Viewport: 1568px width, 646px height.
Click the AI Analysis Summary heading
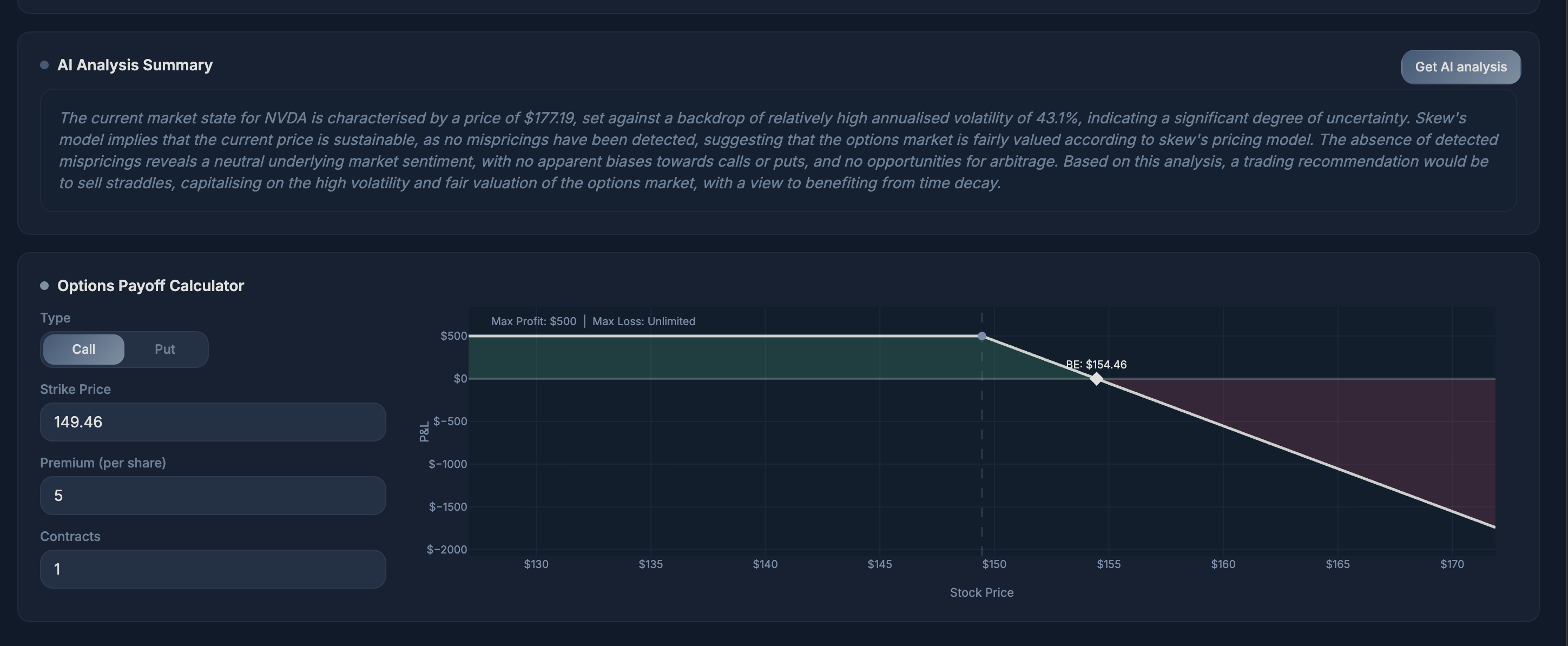(135, 65)
